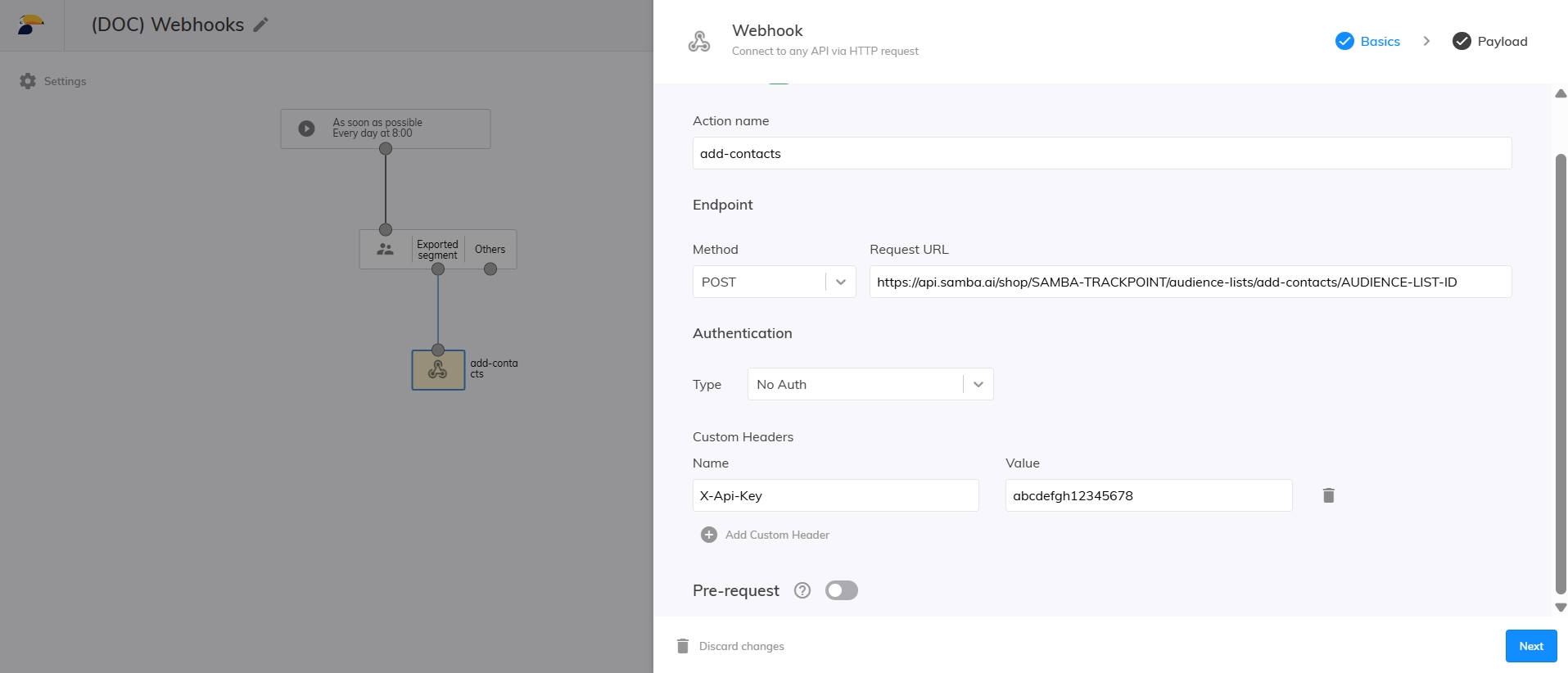Open the Pre-request help question mark

click(802, 590)
